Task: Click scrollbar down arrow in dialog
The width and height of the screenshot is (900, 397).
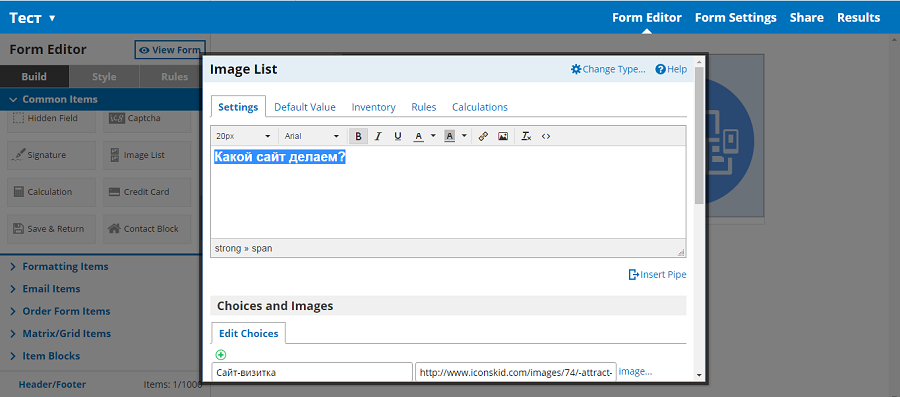Action: click(x=699, y=375)
